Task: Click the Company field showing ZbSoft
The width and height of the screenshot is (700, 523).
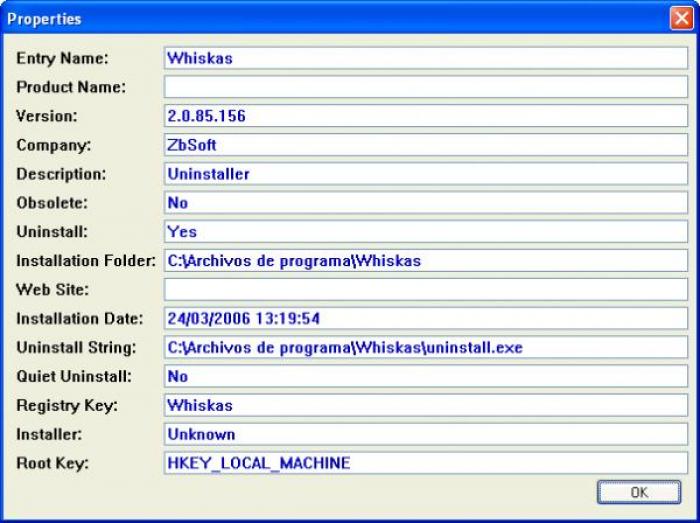Action: [x=425, y=145]
